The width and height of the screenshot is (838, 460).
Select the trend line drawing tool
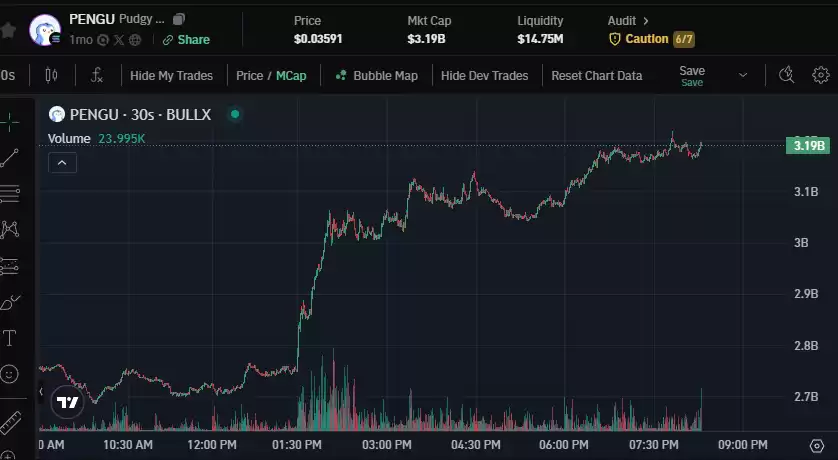[10, 158]
